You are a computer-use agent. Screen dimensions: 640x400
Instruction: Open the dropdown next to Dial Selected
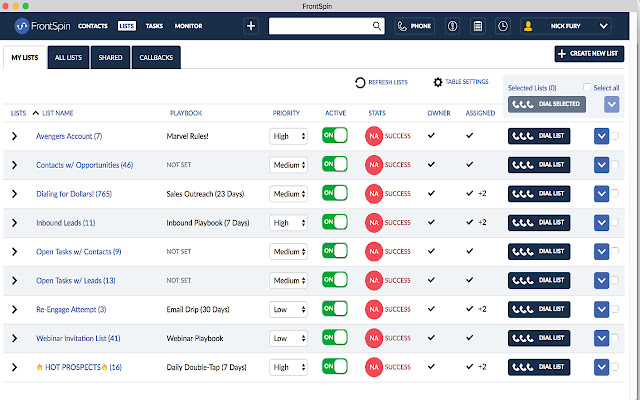(x=611, y=104)
